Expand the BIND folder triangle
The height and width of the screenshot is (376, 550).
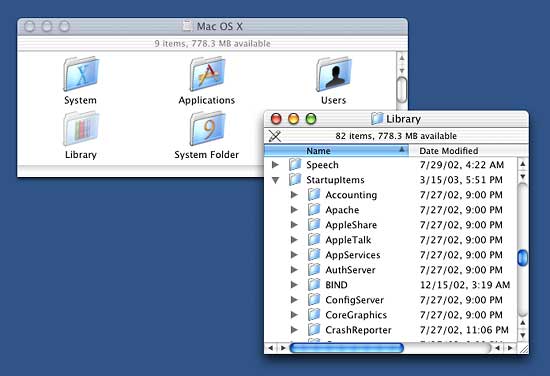click(295, 285)
